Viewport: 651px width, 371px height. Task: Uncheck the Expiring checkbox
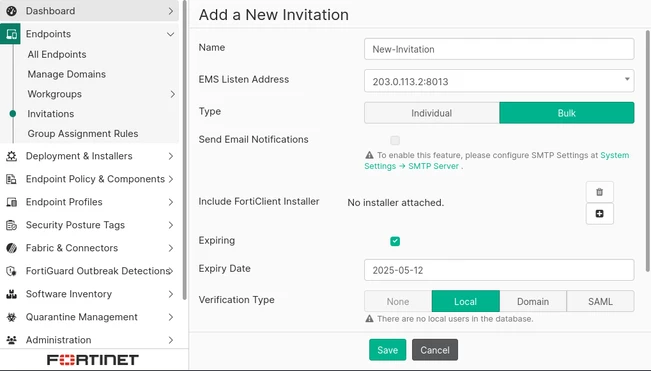pos(395,241)
